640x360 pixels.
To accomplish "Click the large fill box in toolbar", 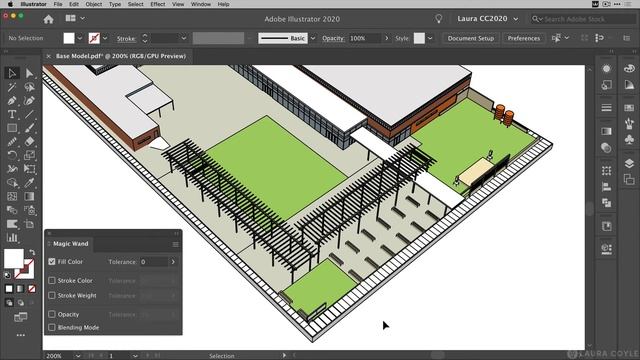I will pos(13,259).
